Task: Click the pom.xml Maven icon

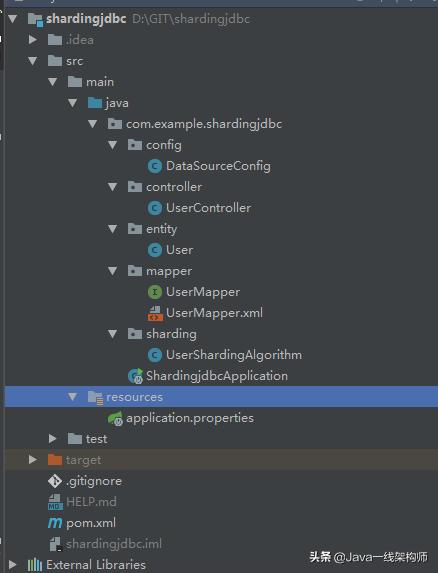Action: pyautogui.click(x=55, y=523)
